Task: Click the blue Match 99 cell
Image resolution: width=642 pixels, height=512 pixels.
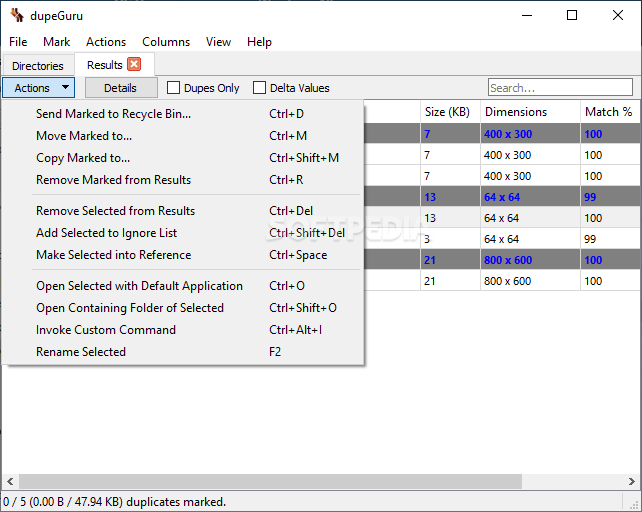Action: 610,197
